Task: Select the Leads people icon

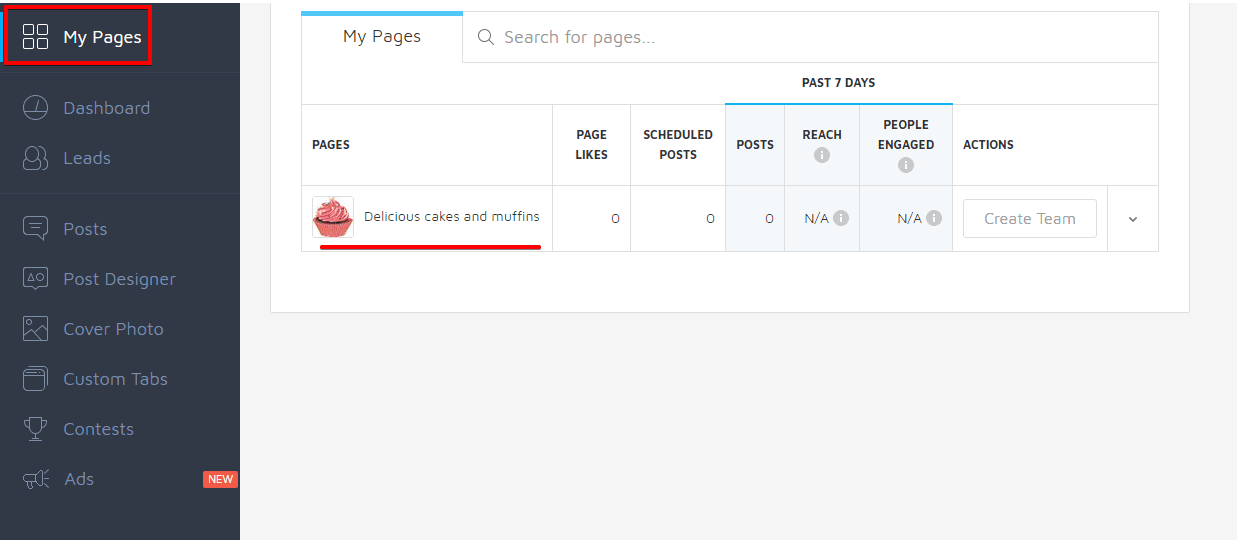Action: (x=36, y=158)
